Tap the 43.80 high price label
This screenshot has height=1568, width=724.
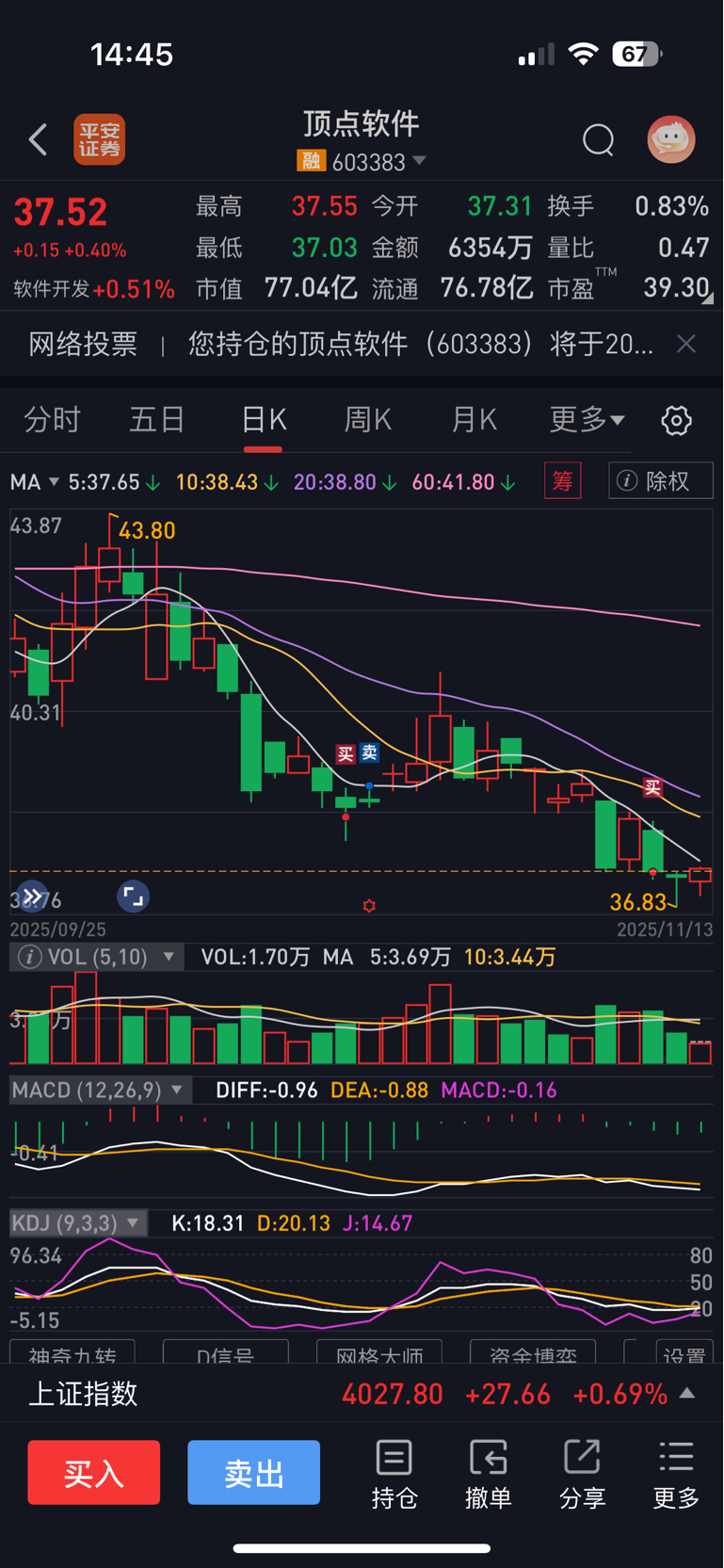(x=147, y=531)
